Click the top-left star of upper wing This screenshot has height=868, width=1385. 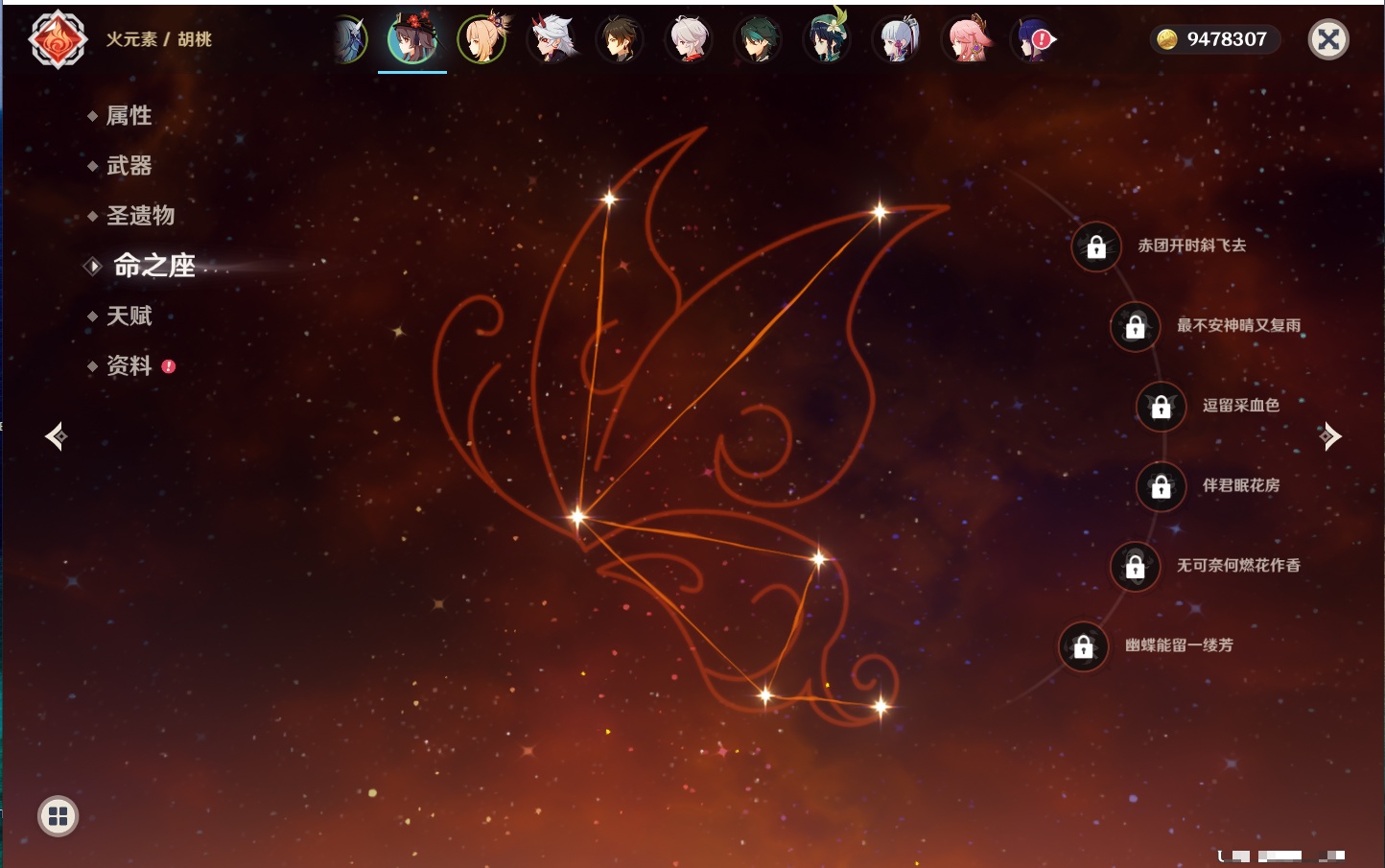[x=609, y=199]
